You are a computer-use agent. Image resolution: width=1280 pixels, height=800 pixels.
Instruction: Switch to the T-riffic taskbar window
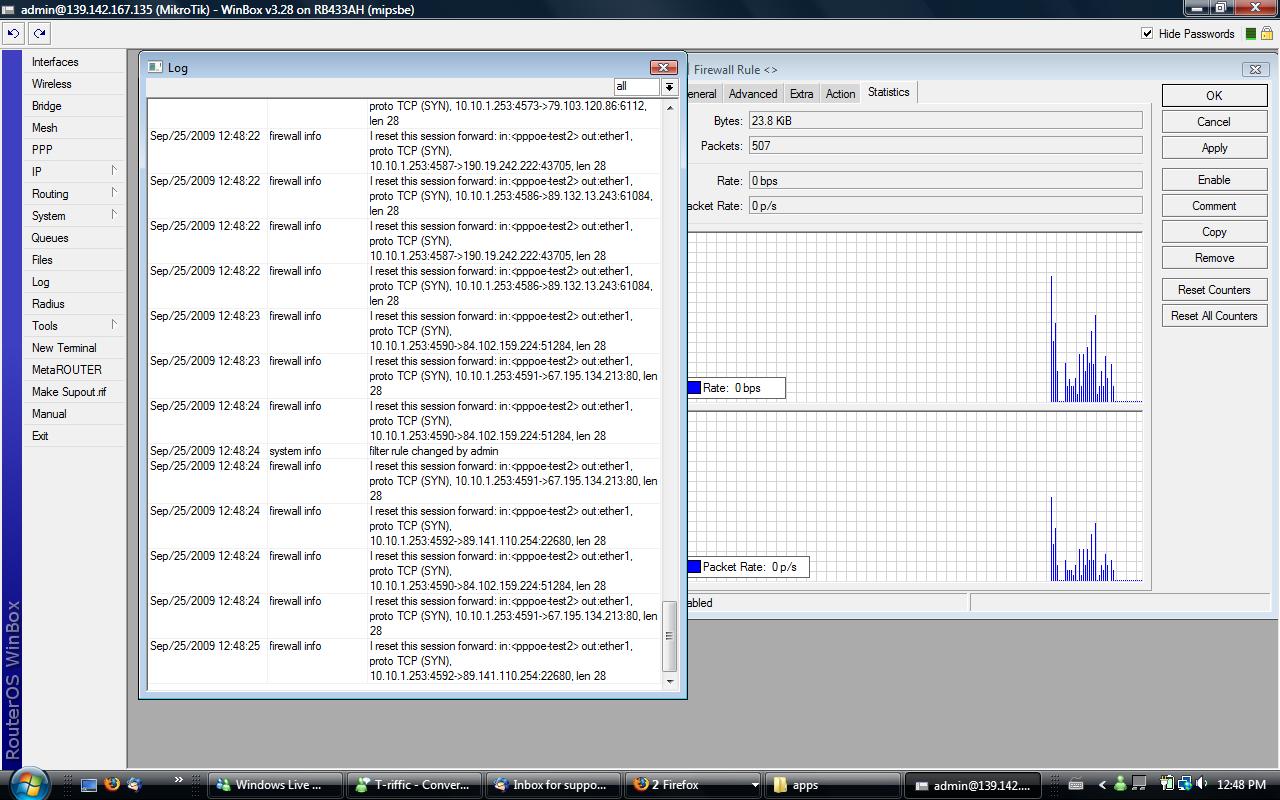click(413, 785)
